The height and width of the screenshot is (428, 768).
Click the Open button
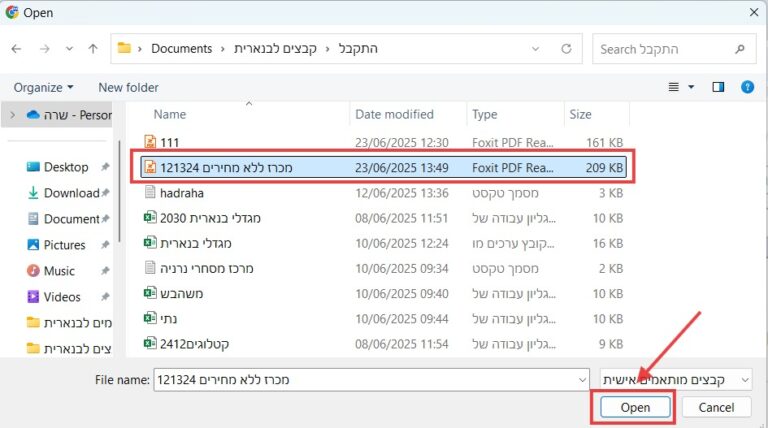click(635, 407)
